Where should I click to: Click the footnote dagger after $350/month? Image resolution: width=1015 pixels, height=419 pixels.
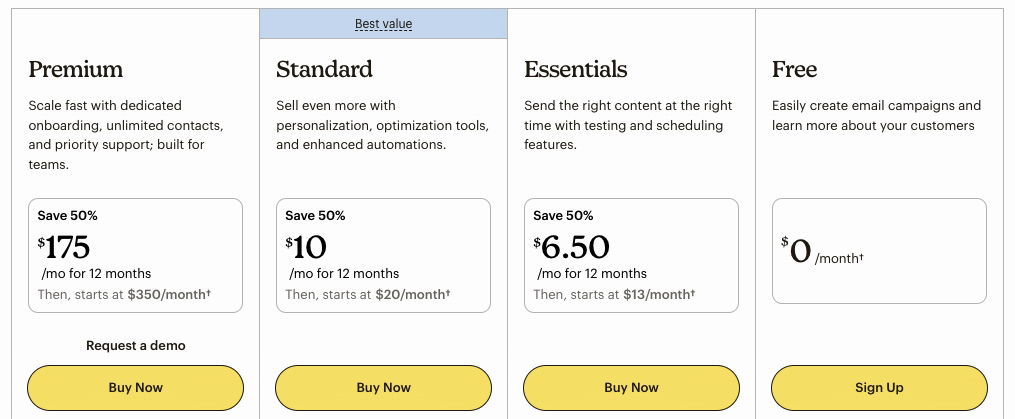[209, 294]
